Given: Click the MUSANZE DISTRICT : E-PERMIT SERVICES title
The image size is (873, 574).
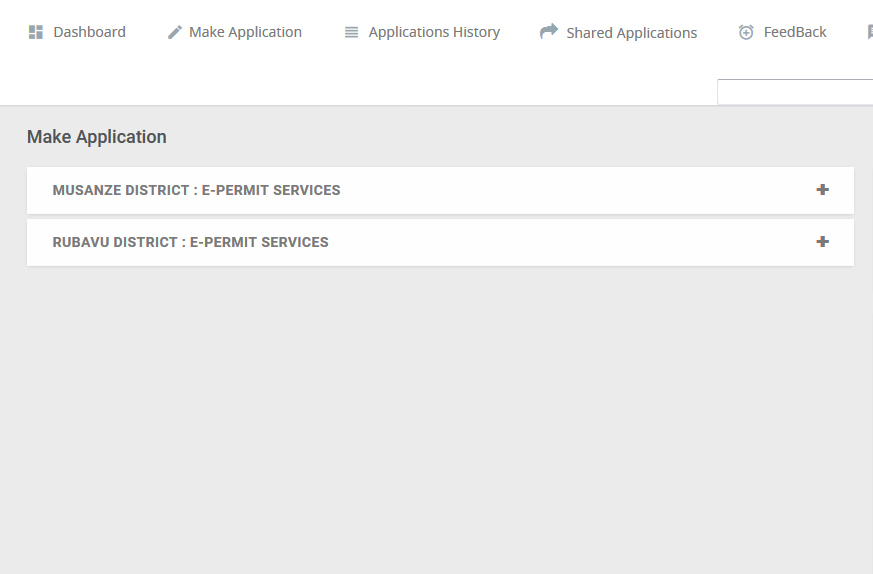Looking at the screenshot, I should [x=197, y=190].
